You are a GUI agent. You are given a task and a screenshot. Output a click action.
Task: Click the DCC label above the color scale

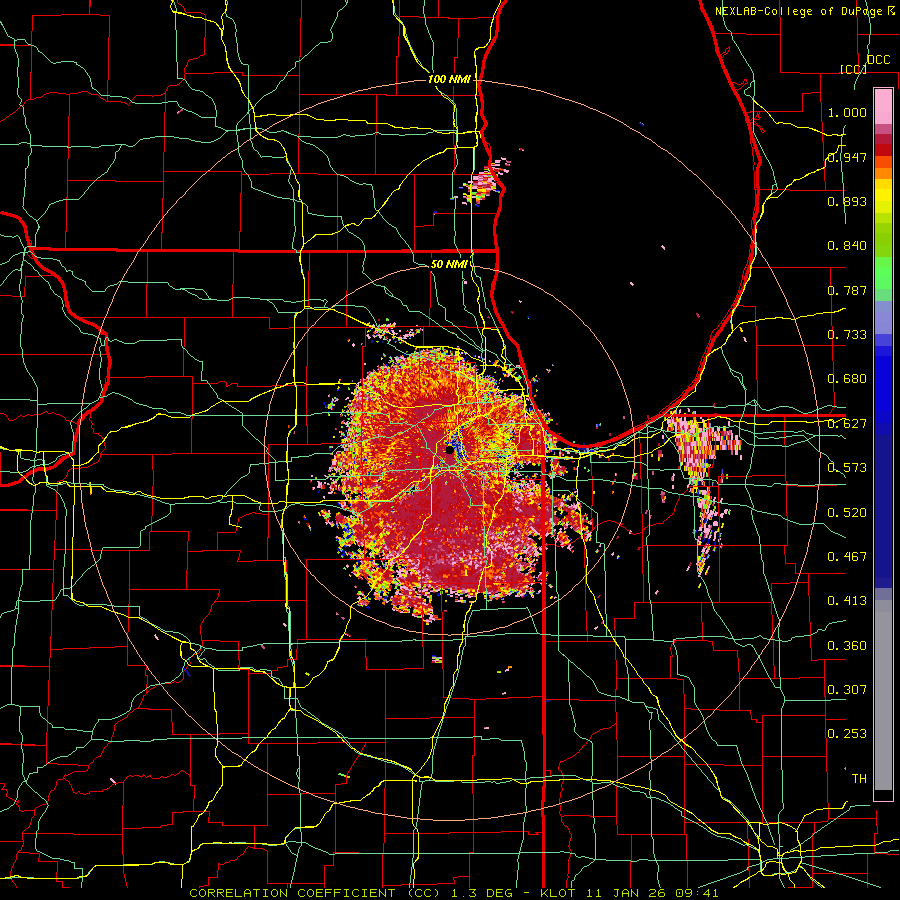[x=878, y=60]
